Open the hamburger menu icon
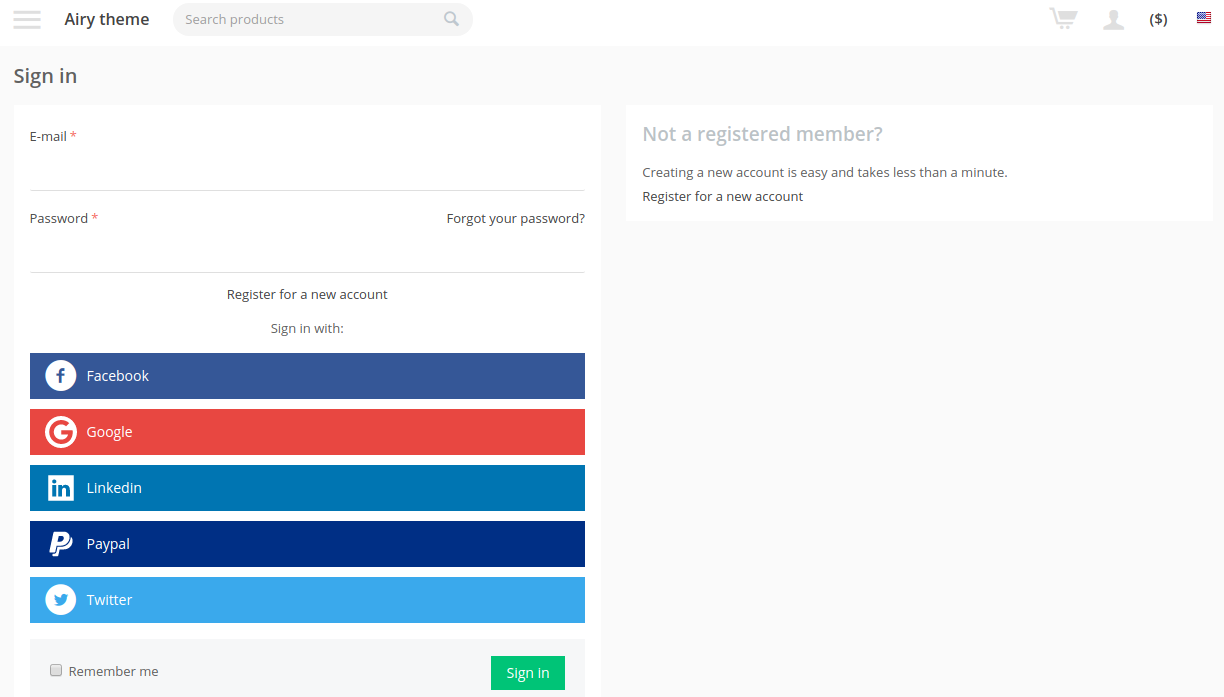 coord(27,19)
